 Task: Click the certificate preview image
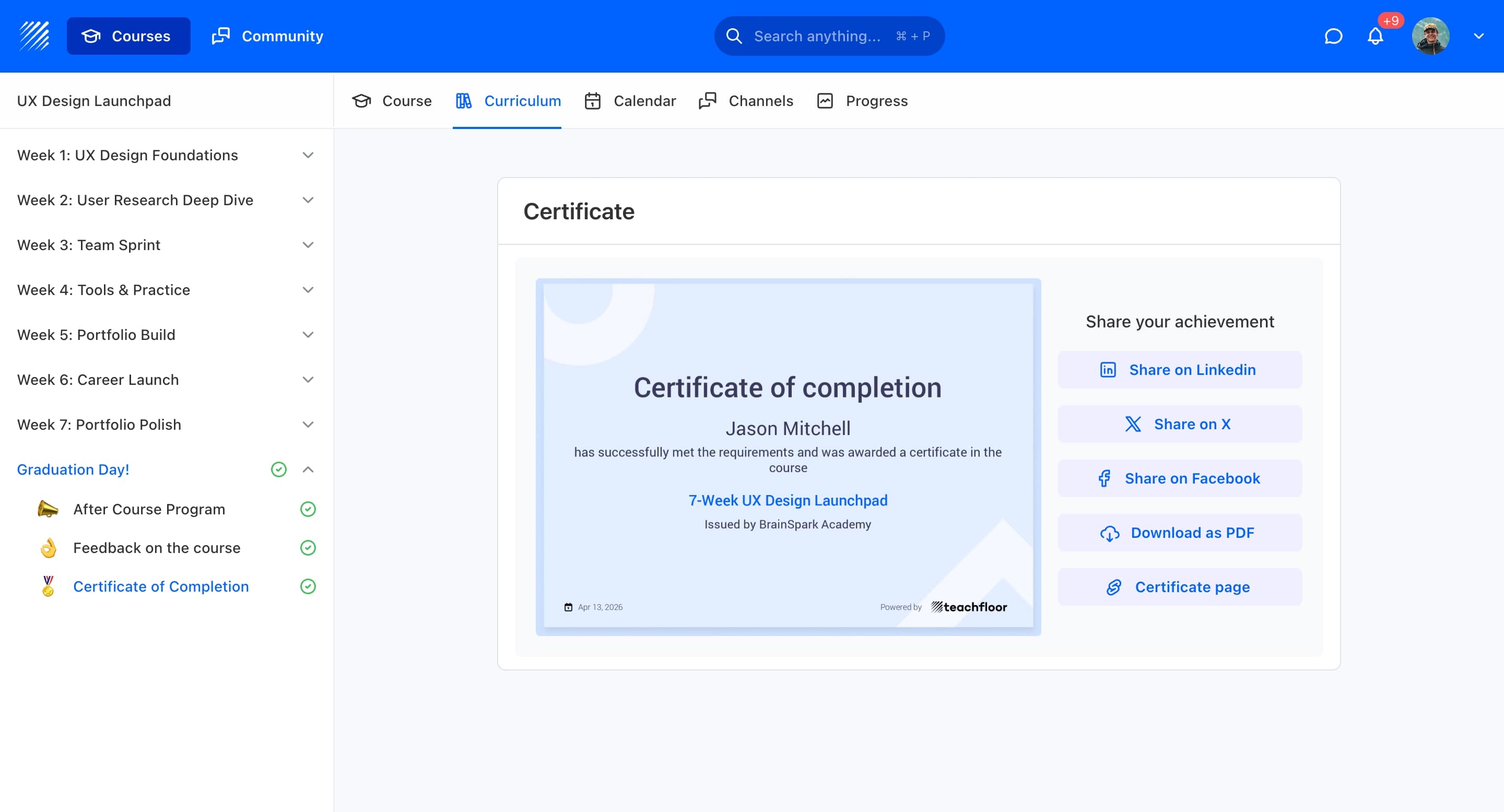coord(788,457)
